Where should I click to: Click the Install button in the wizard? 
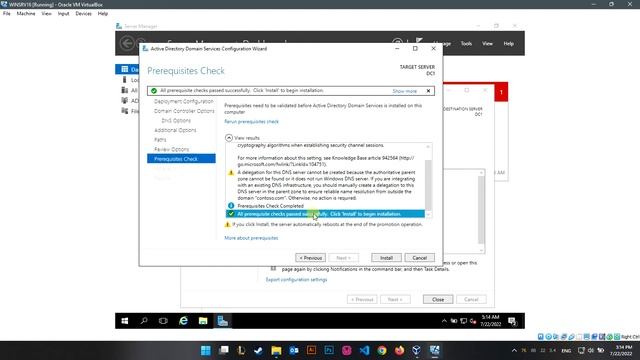click(x=386, y=258)
